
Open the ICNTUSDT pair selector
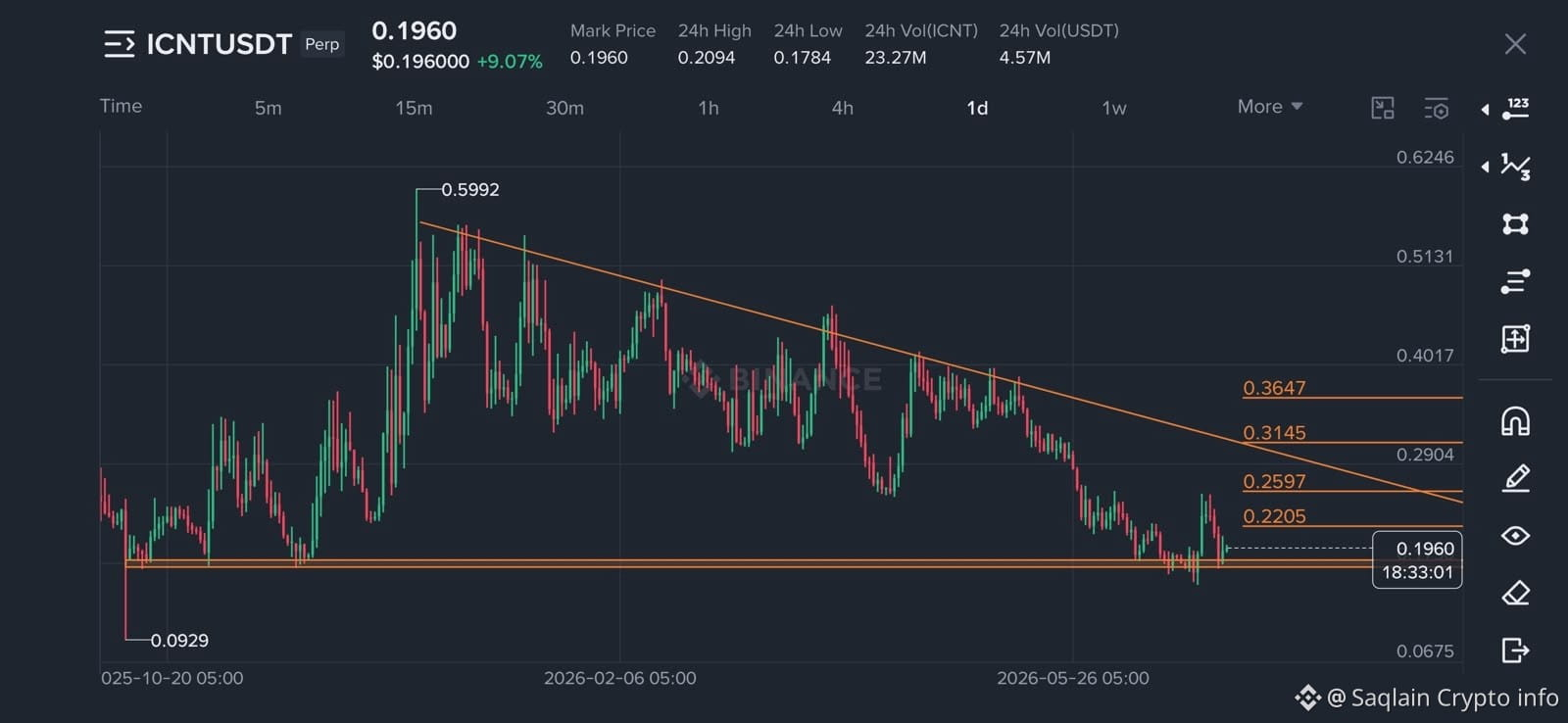coord(220,44)
